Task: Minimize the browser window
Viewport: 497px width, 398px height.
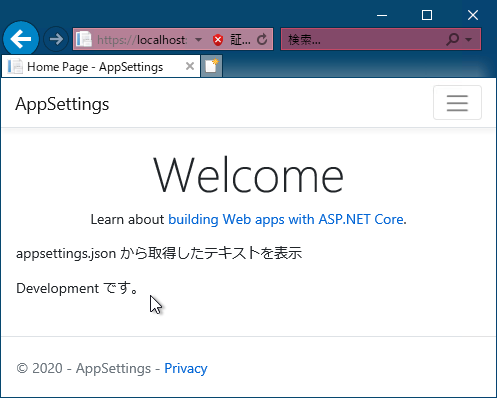Action: [382, 15]
